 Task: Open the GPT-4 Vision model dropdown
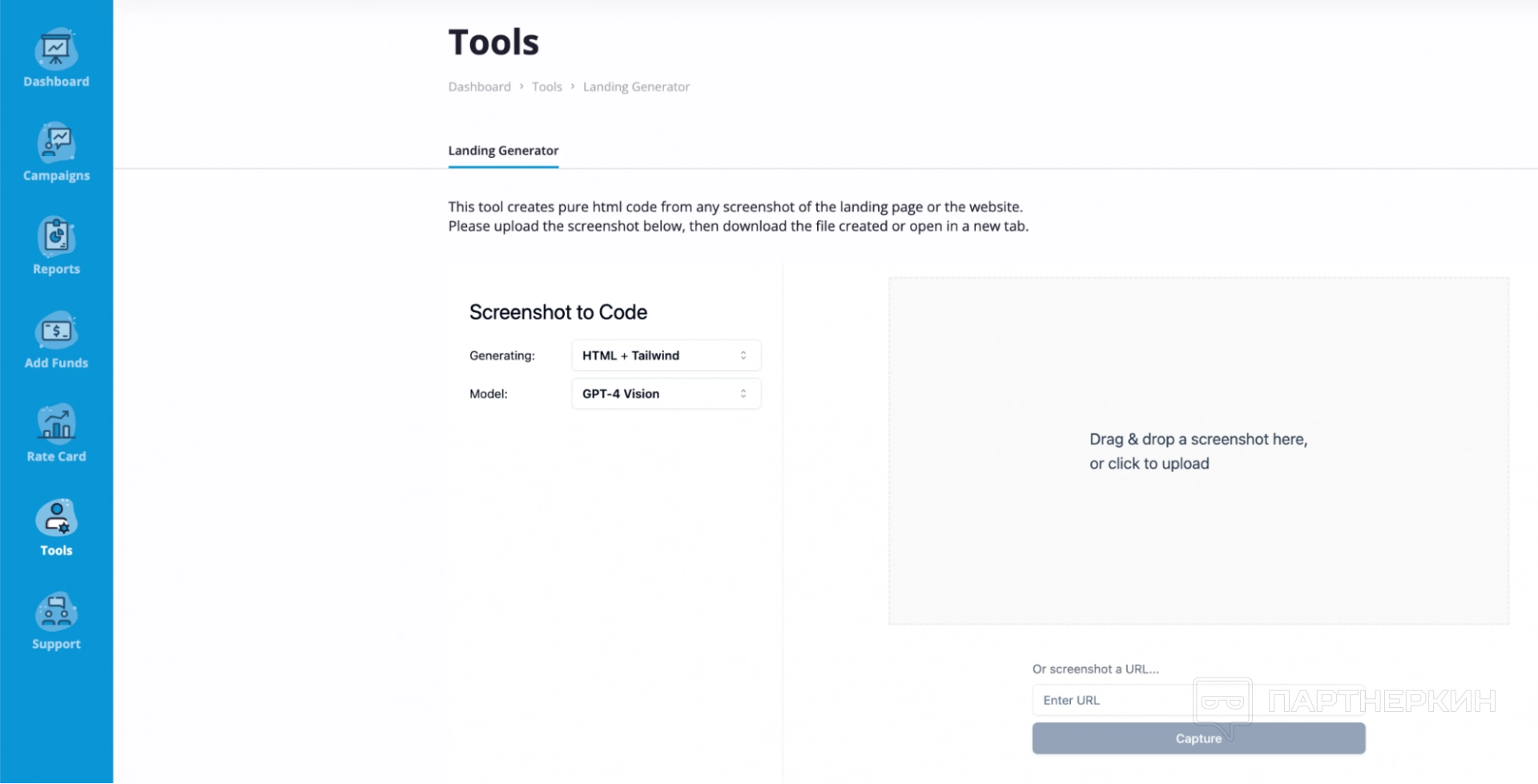(x=665, y=394)
